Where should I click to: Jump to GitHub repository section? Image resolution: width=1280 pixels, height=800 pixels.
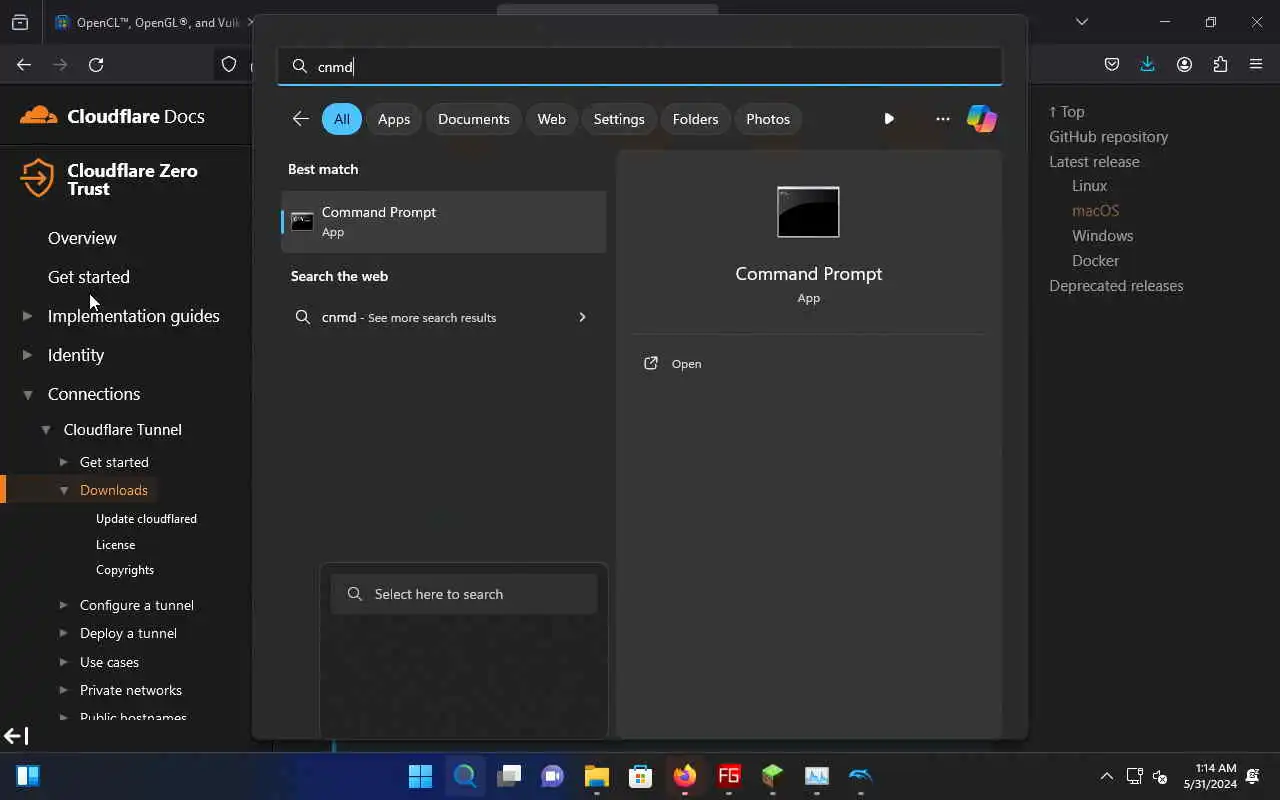coord(1108,137)
